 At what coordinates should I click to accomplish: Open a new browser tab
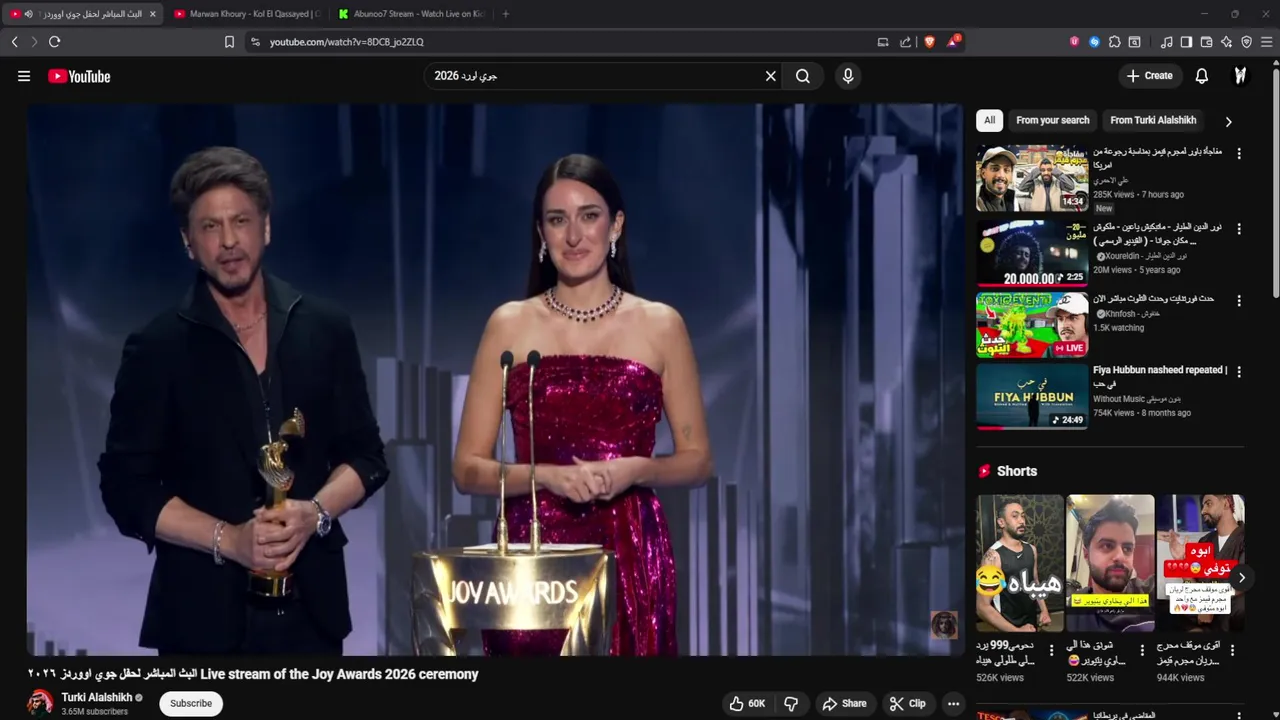(x=505, y=14)
